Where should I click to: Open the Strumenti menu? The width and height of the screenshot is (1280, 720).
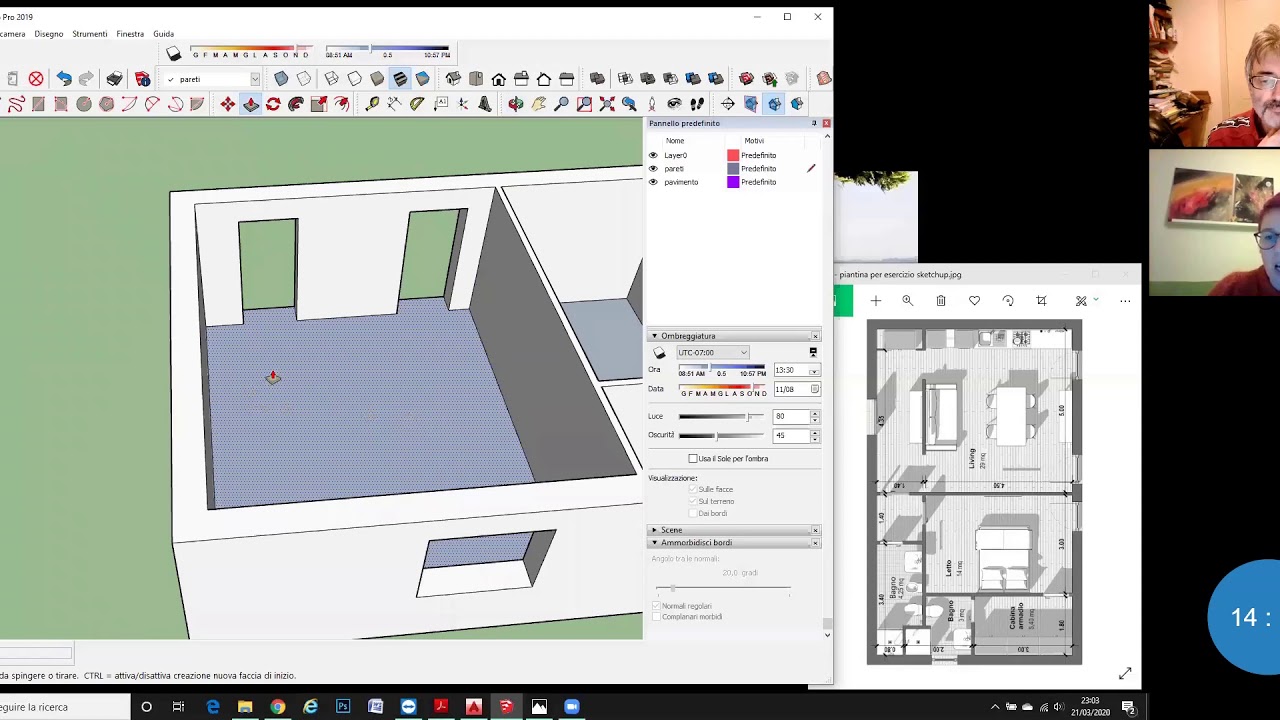pyautogui.click(x=90, y=34)
